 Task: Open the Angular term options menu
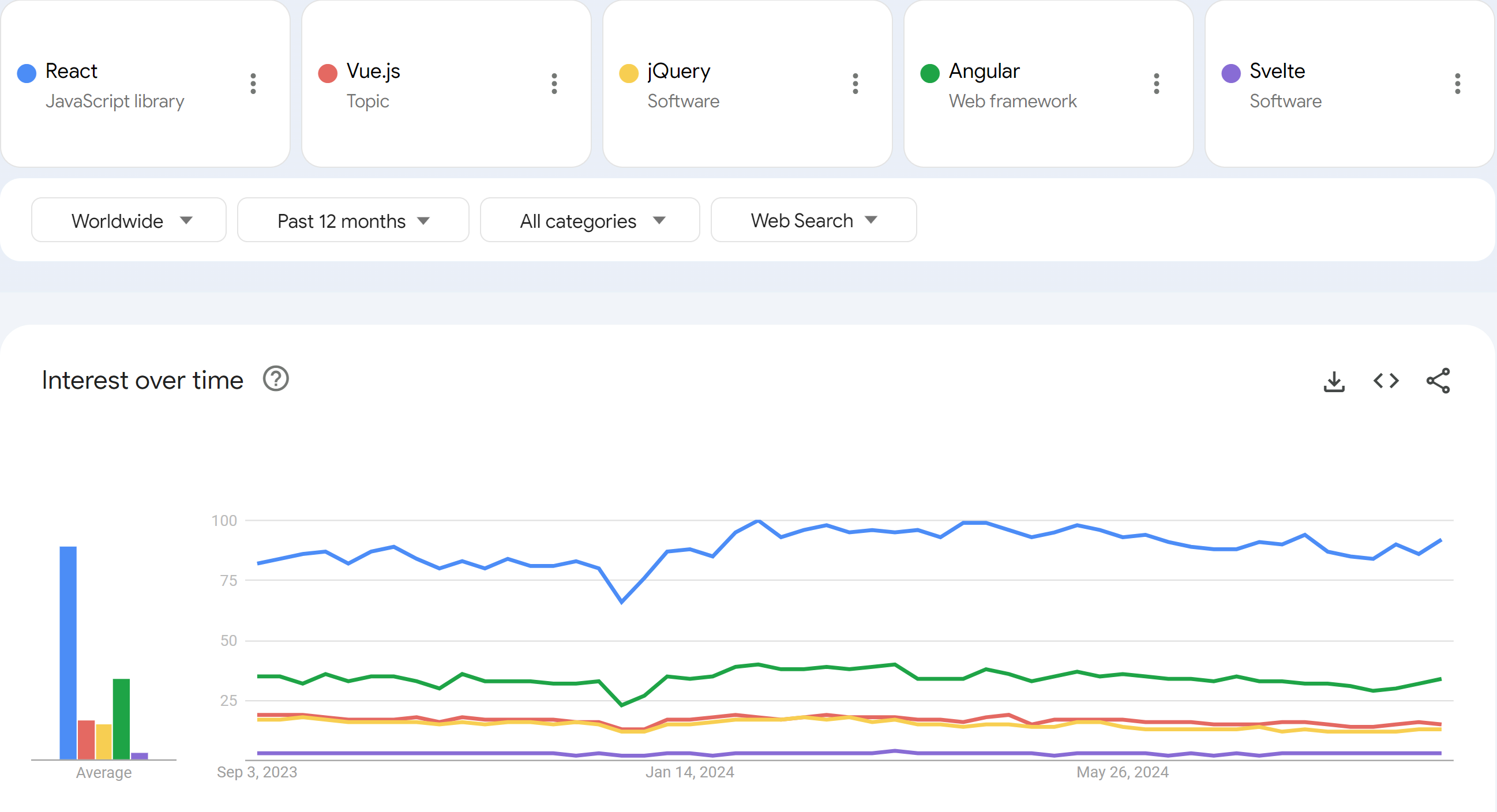pyautogui.click(x=1156, y=84)
